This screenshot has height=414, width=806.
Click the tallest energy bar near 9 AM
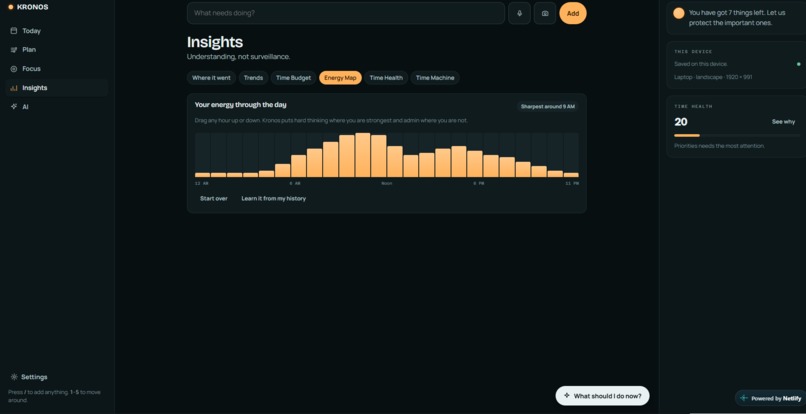click(362, 155)
